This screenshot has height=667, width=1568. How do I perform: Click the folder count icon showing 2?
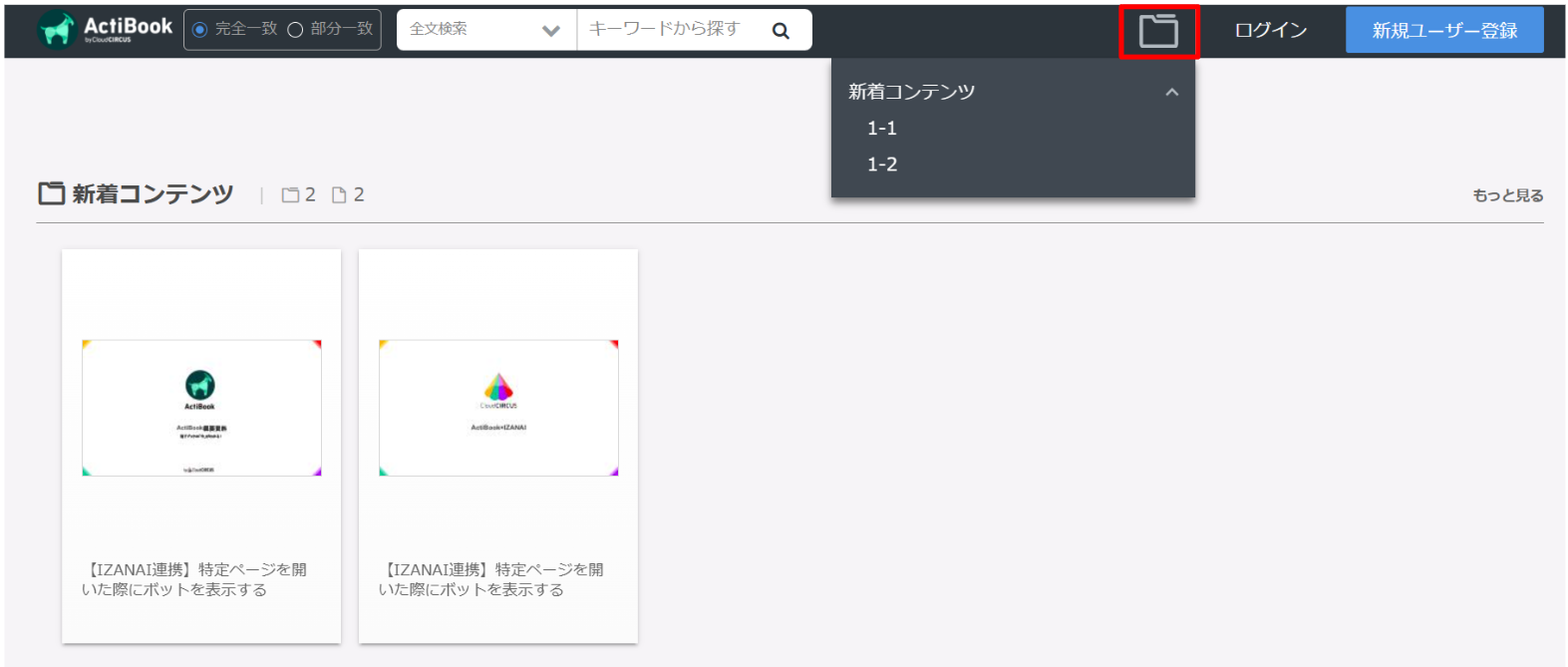tap(290, 195)
